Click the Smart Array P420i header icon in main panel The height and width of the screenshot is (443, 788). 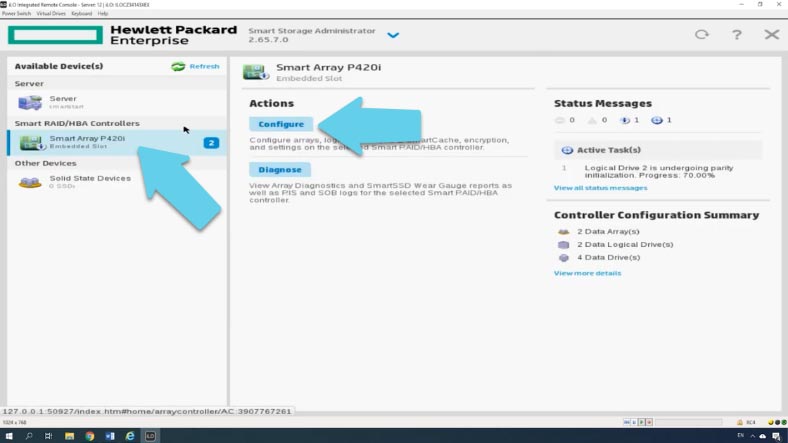[x=256, y=72]
